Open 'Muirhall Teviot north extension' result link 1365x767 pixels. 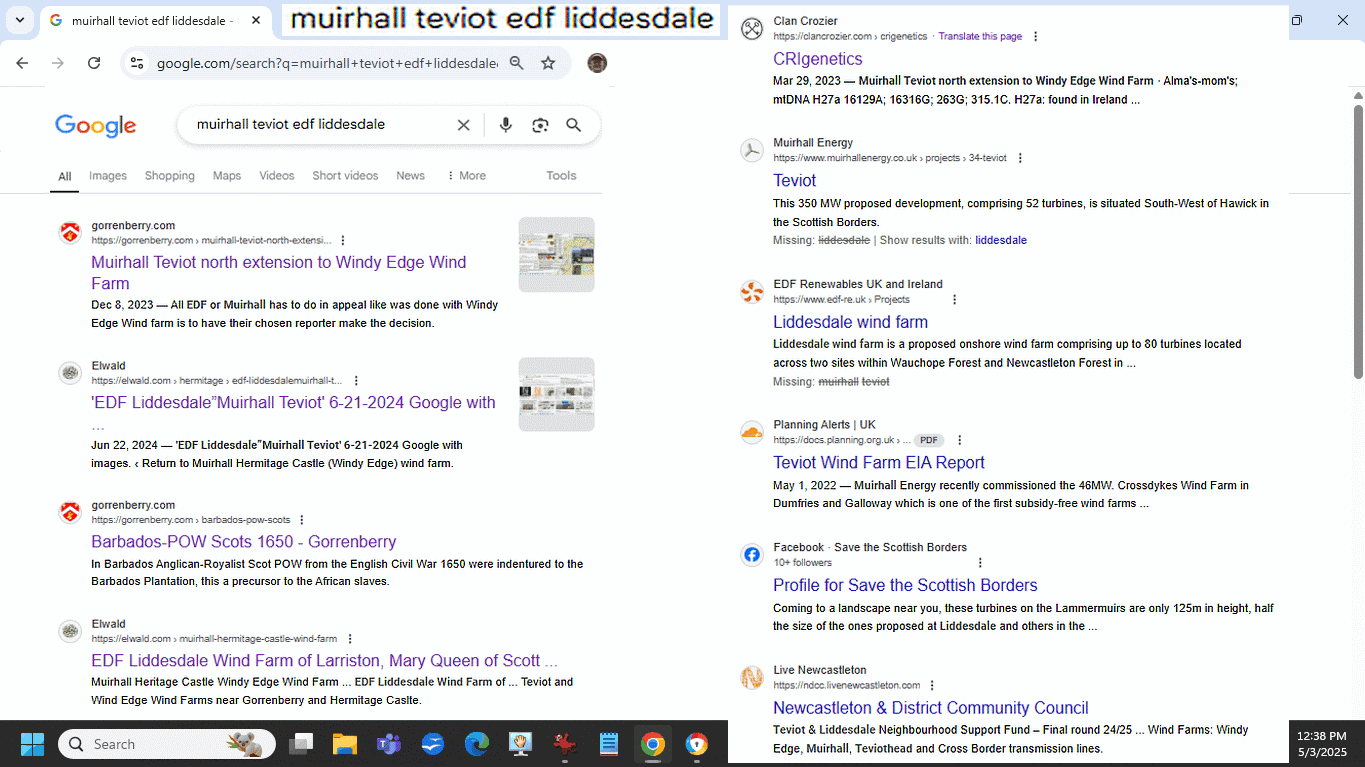coord(279,273)
